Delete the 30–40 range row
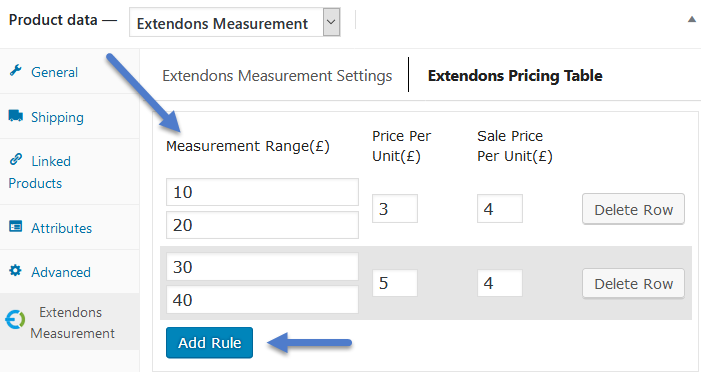 633,283
